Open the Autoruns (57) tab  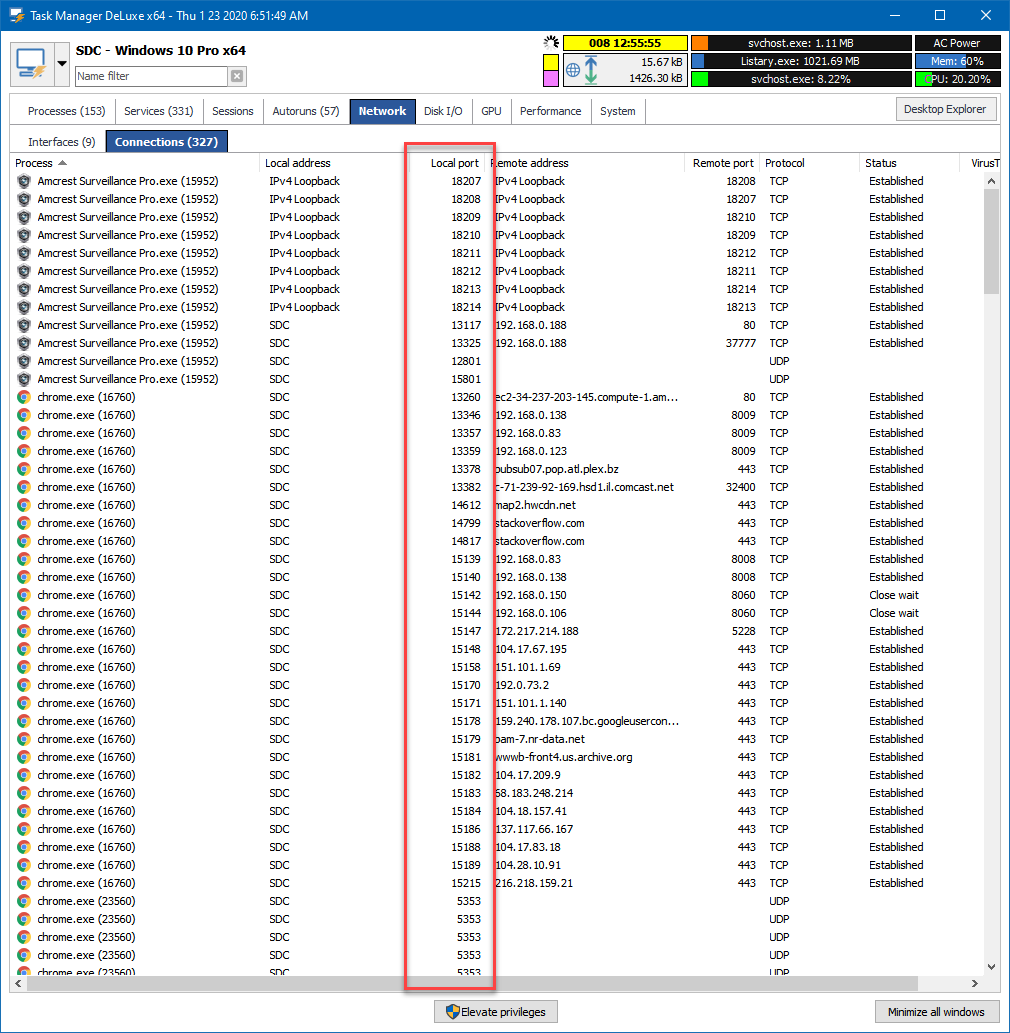point(306,111)
